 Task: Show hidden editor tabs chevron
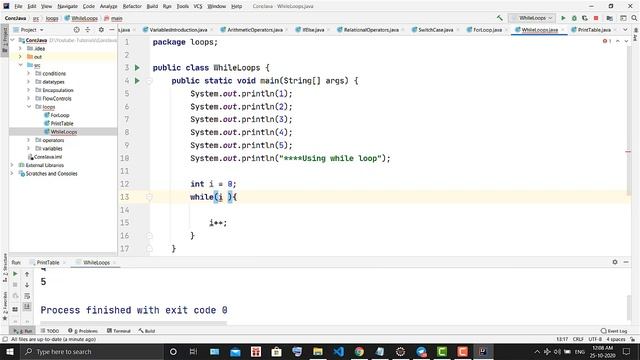click(625, 30)
